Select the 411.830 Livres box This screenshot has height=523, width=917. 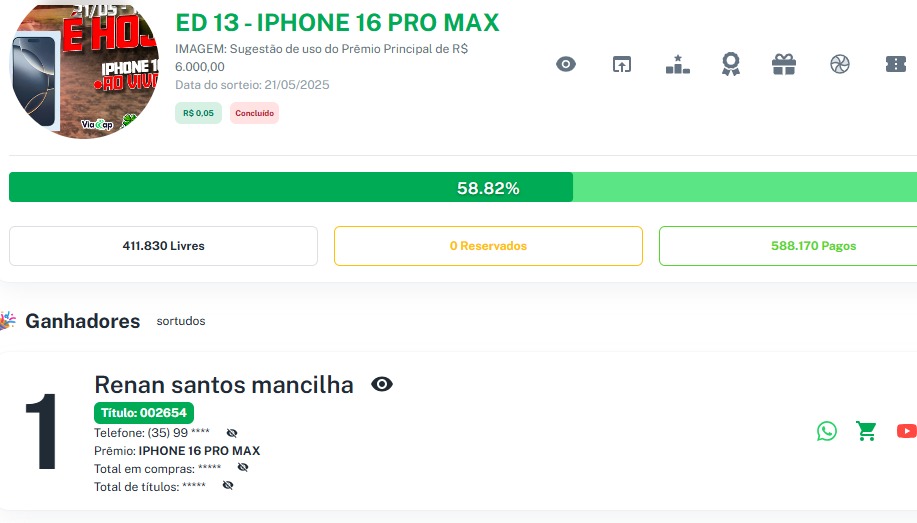coord(163,246)
